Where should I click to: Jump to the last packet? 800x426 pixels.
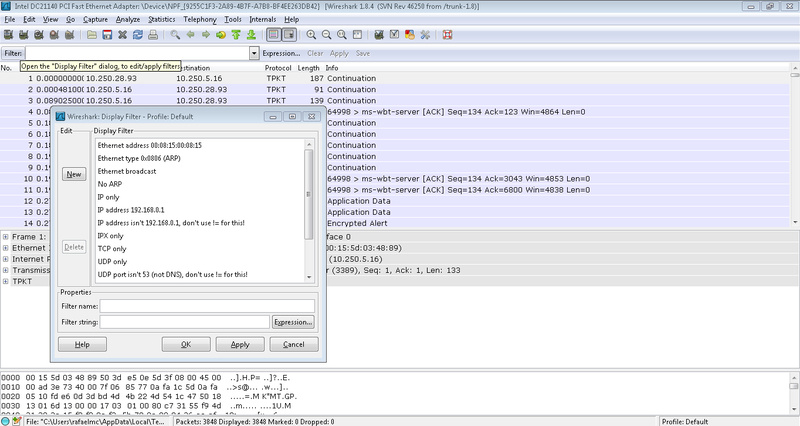click(x=251, y=35)
